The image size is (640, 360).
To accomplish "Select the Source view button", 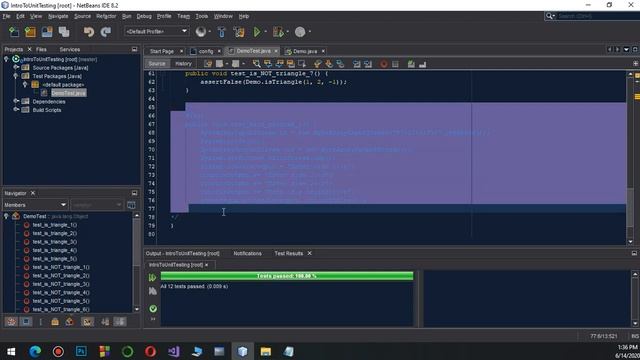I will [157, 64].
